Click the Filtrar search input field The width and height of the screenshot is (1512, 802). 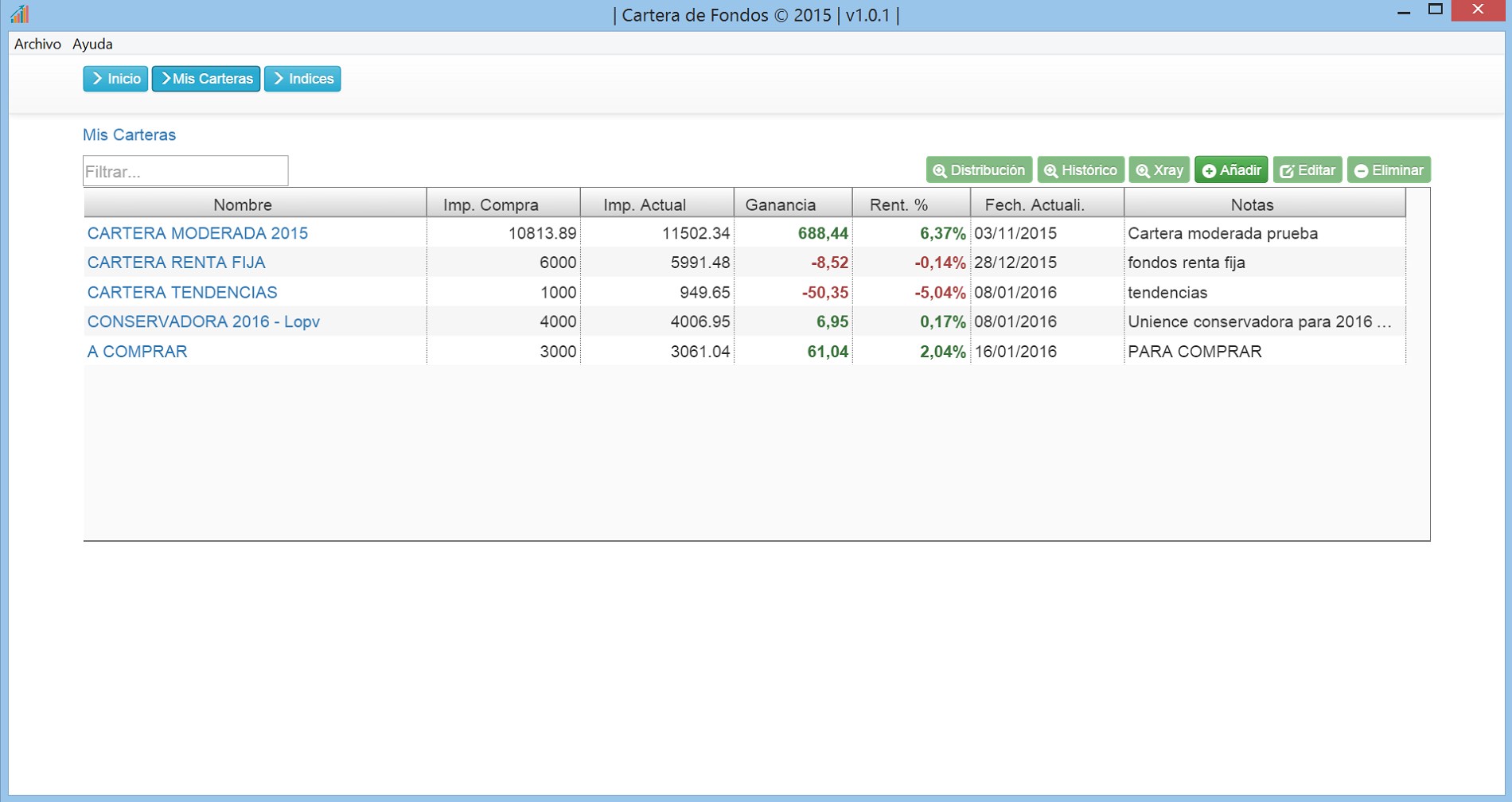pos(185,169)
